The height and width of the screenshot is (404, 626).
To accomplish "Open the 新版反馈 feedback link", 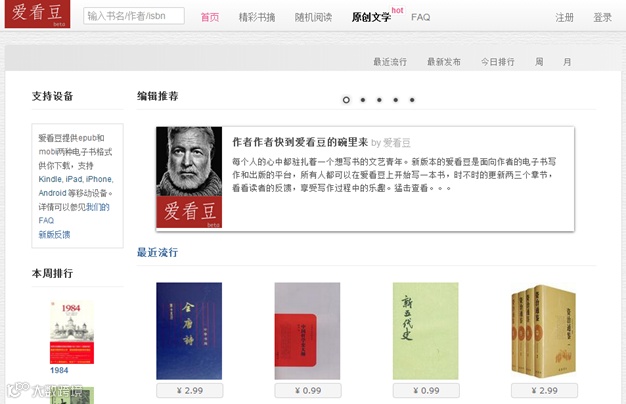I will tap(54, 235).
